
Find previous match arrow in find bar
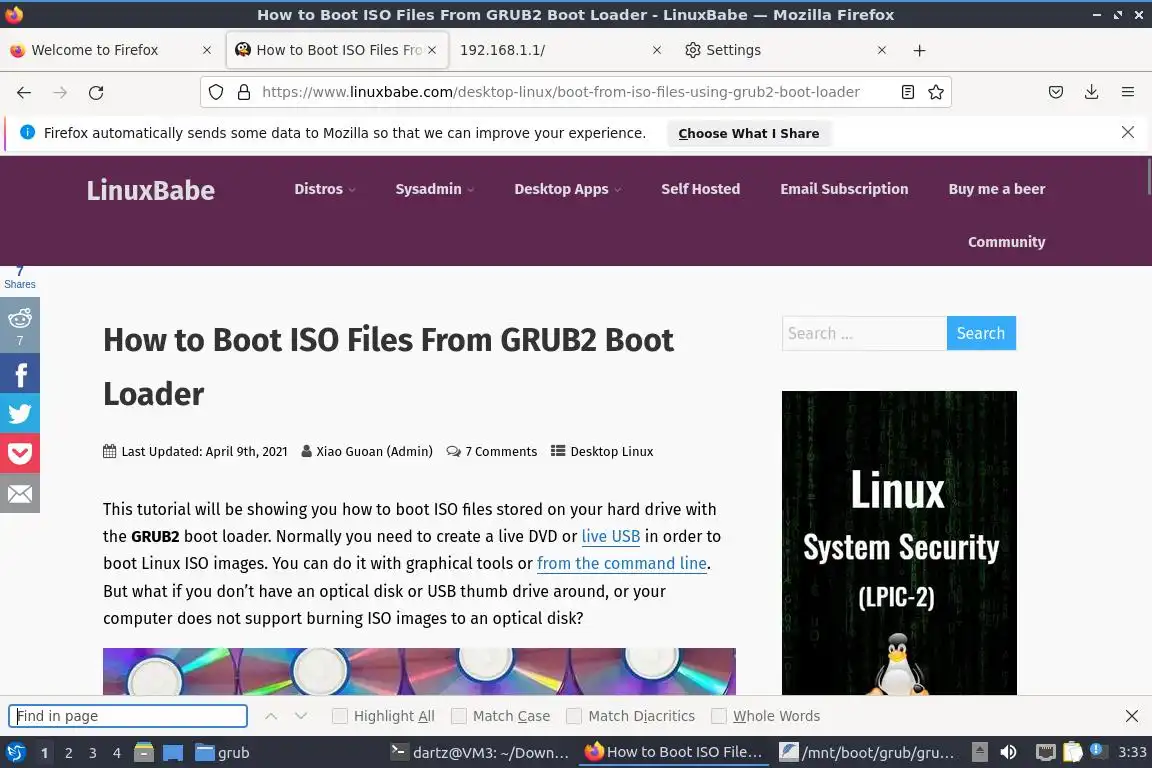[x=271, y=716]
